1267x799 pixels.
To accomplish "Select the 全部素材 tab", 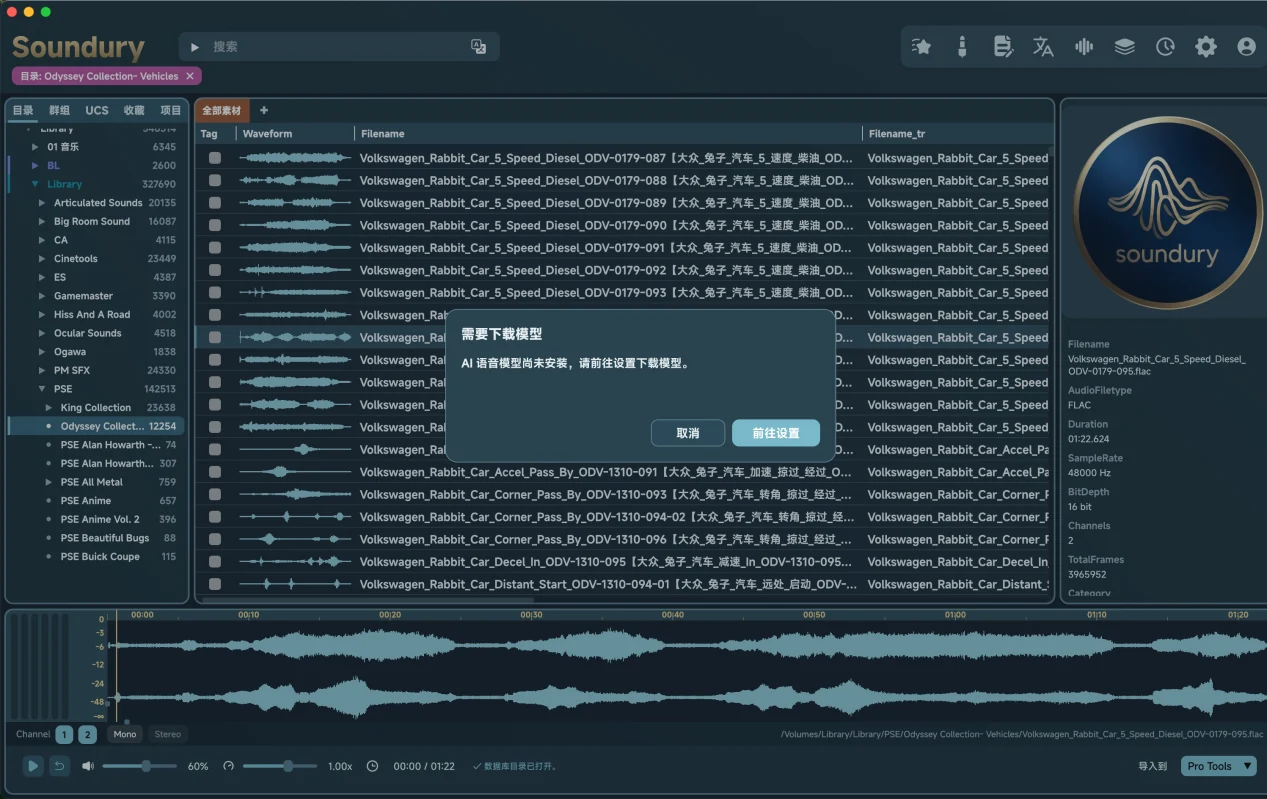I will click(222, 110).
